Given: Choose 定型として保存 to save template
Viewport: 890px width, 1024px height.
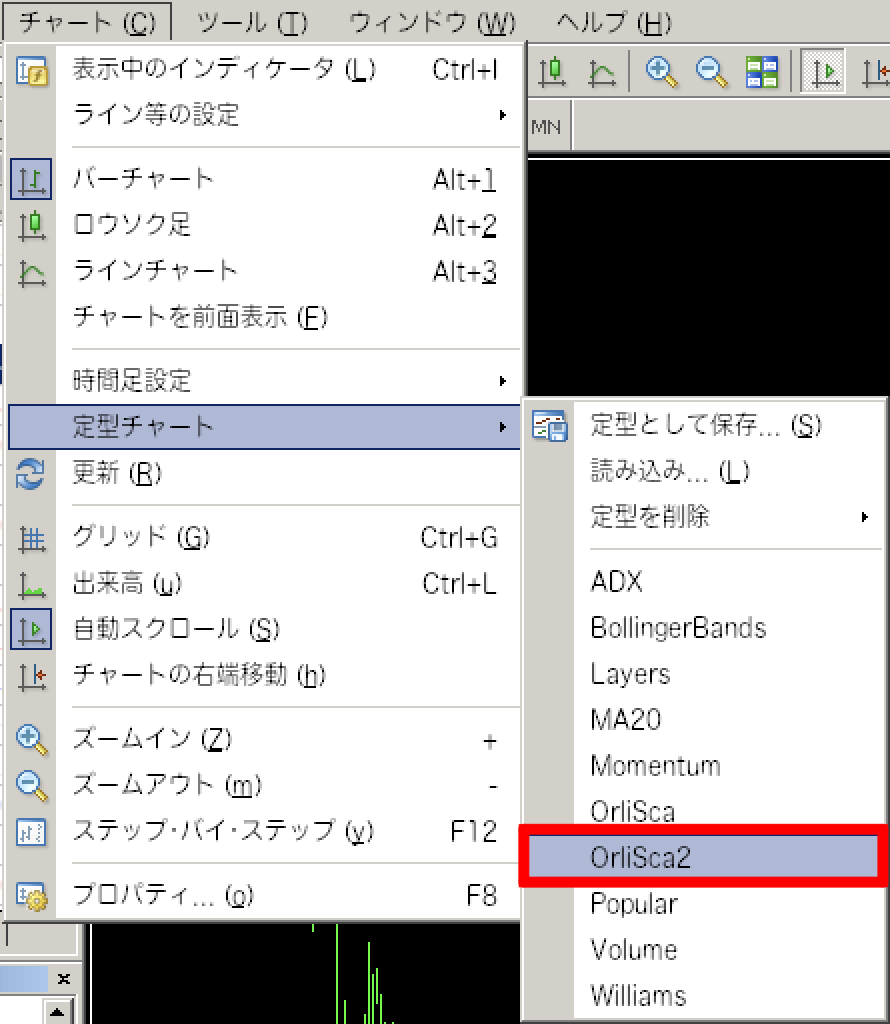Looking at the screenshot, I should [706, 425].
